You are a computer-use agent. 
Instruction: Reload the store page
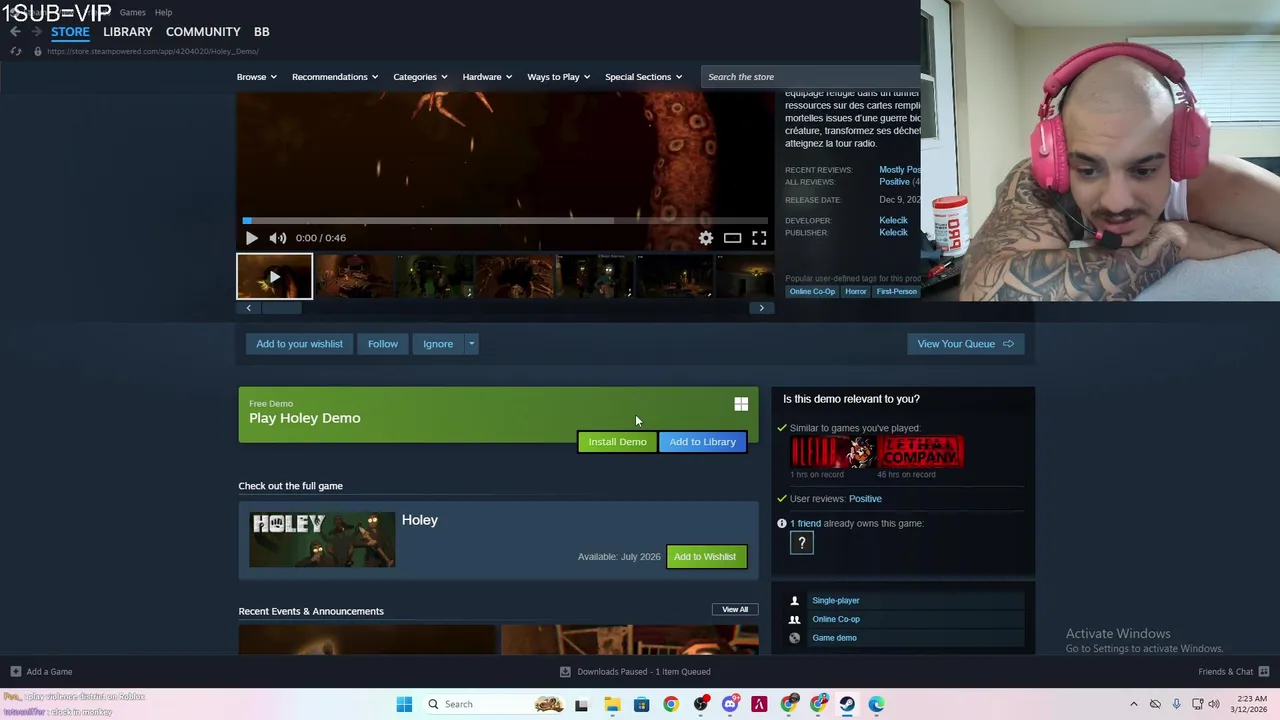click(x=16, y=51)
